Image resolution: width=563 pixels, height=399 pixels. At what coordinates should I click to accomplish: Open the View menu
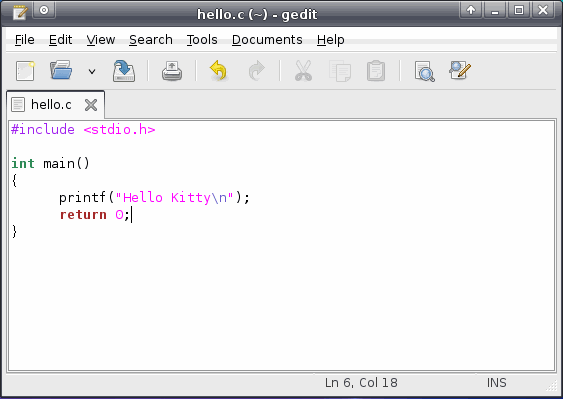[x=101, y=40]
